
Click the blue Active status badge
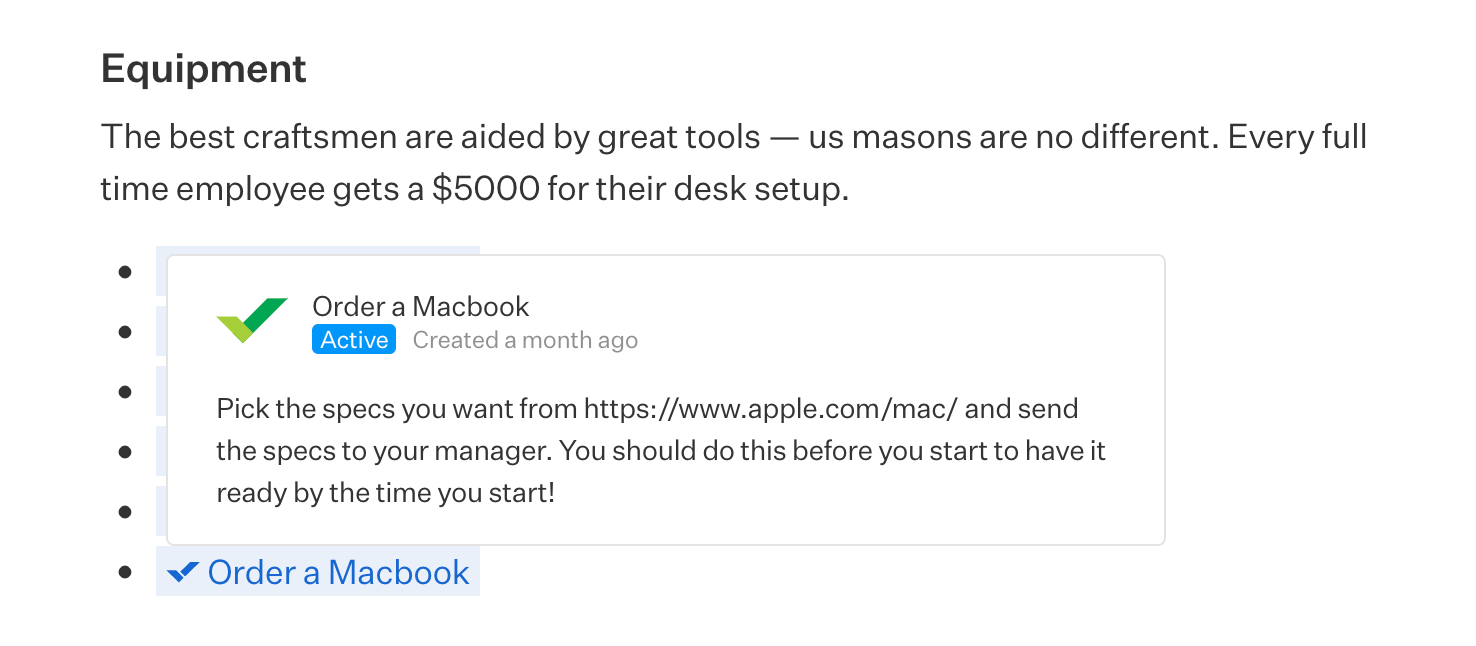(x=354, y=340)
